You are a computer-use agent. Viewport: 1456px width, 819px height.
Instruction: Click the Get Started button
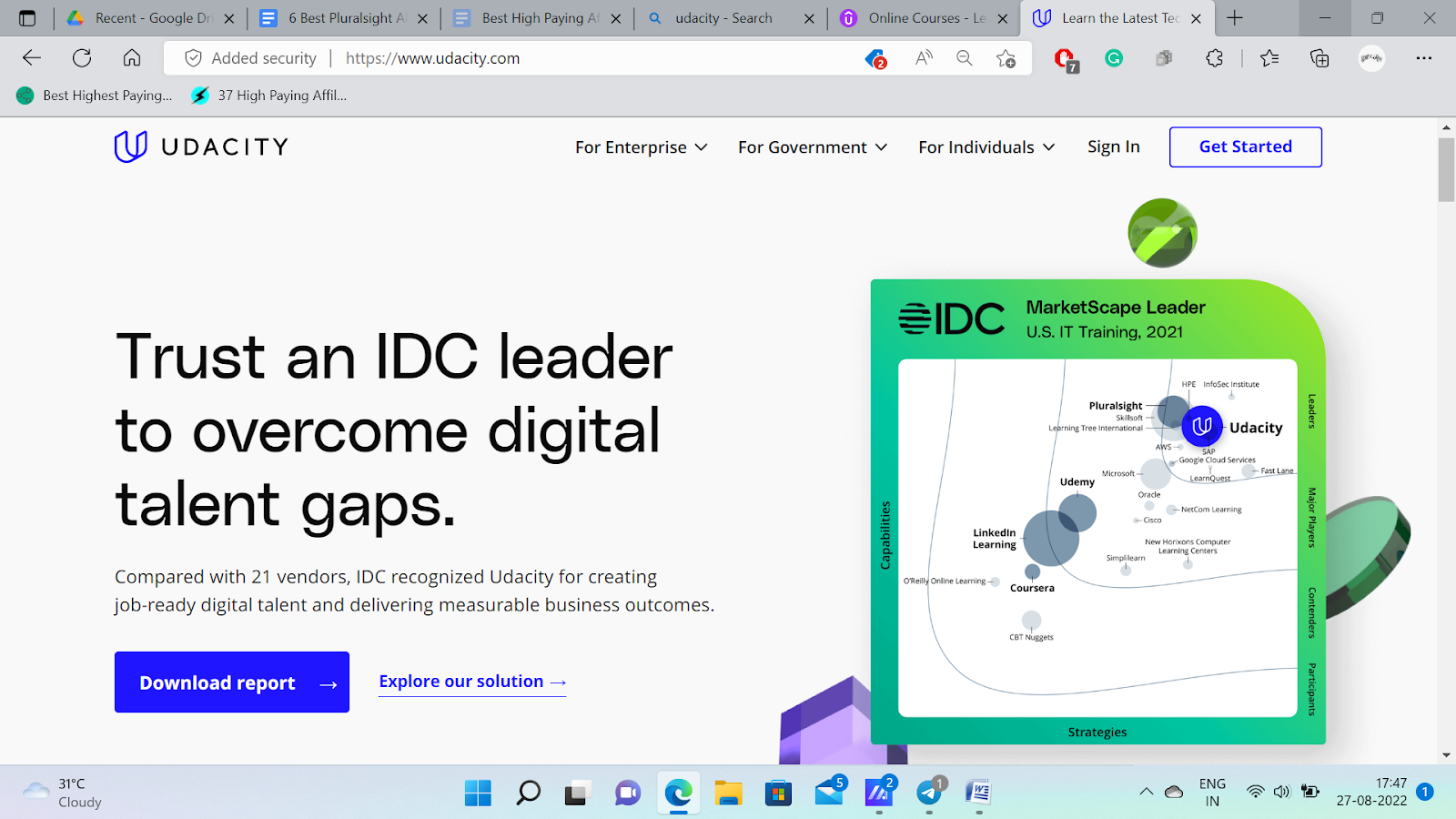point(1246,147)
